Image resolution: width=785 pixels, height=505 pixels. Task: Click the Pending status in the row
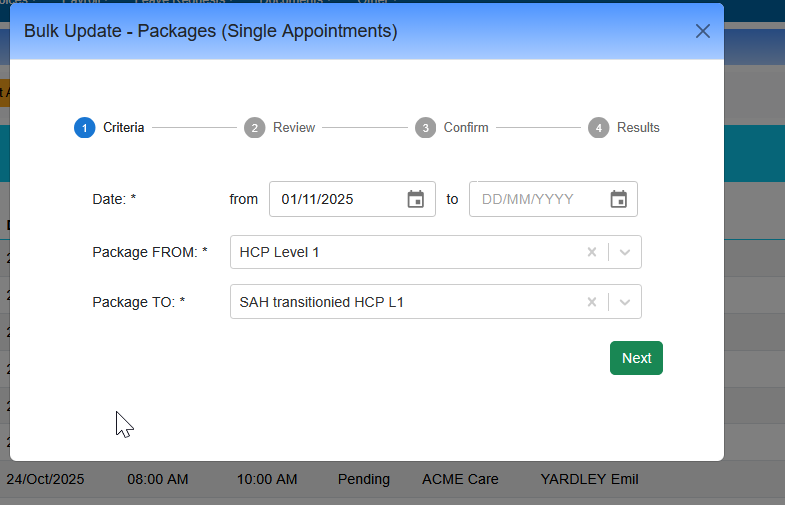[x=363, y=479]
